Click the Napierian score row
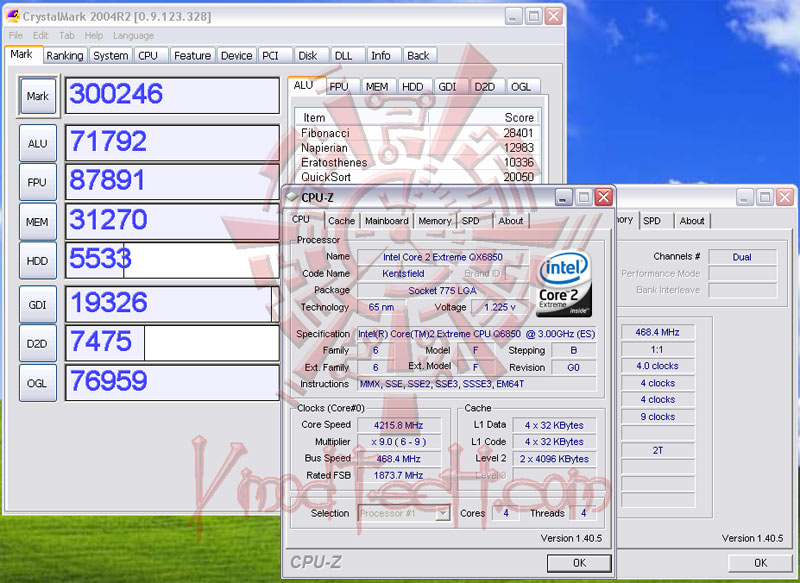800x583 pixels. [417, 148]
